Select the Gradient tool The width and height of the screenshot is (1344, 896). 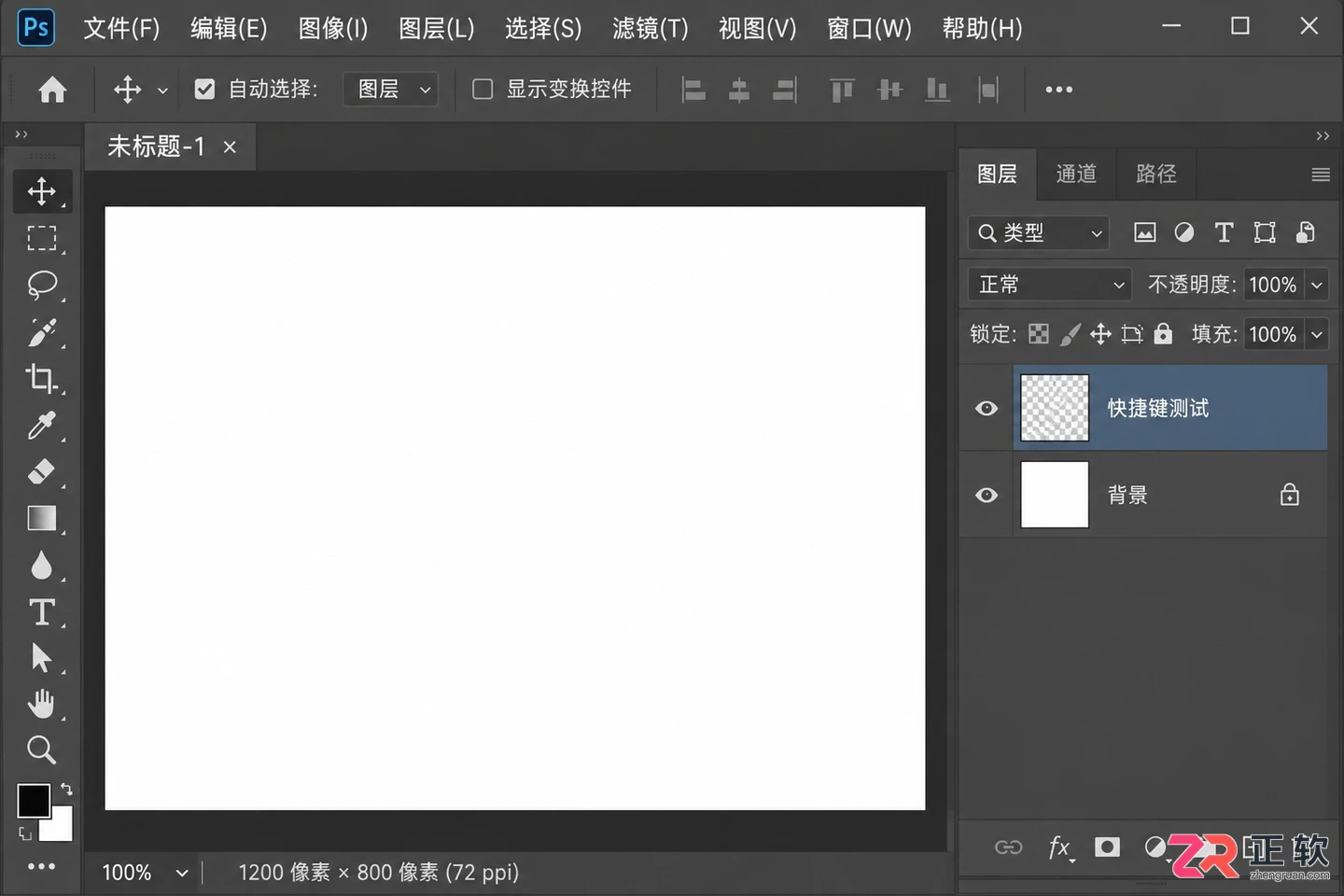point(42,518)
